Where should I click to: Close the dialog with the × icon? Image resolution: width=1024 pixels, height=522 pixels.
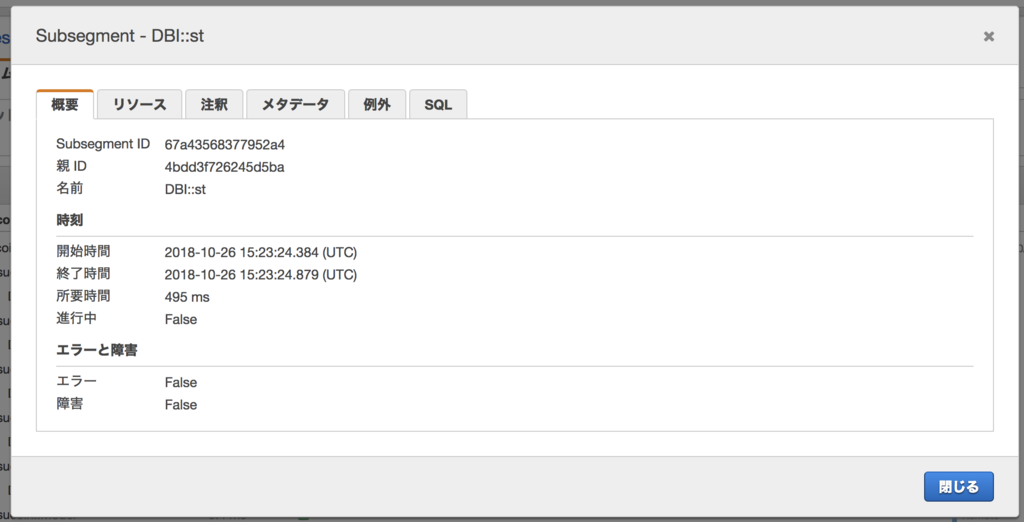click(x=989, y=37)
